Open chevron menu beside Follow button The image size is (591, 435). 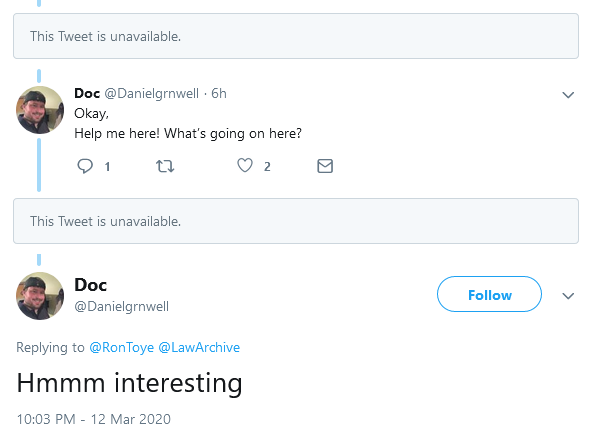pyautogui.click(x=568, y=296)
